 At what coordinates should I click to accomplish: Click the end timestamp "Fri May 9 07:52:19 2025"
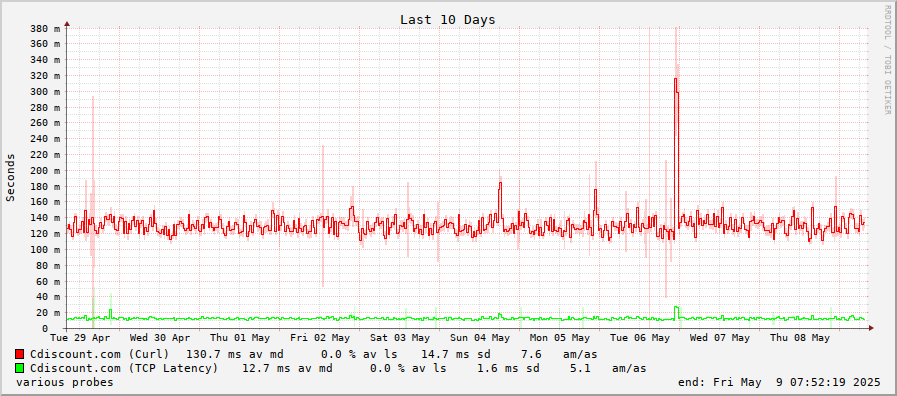point(797,382)
